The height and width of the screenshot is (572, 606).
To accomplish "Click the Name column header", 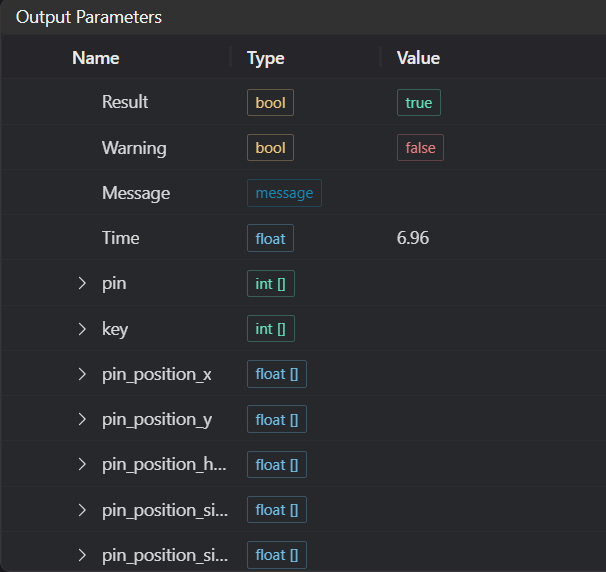I will 96,58.
